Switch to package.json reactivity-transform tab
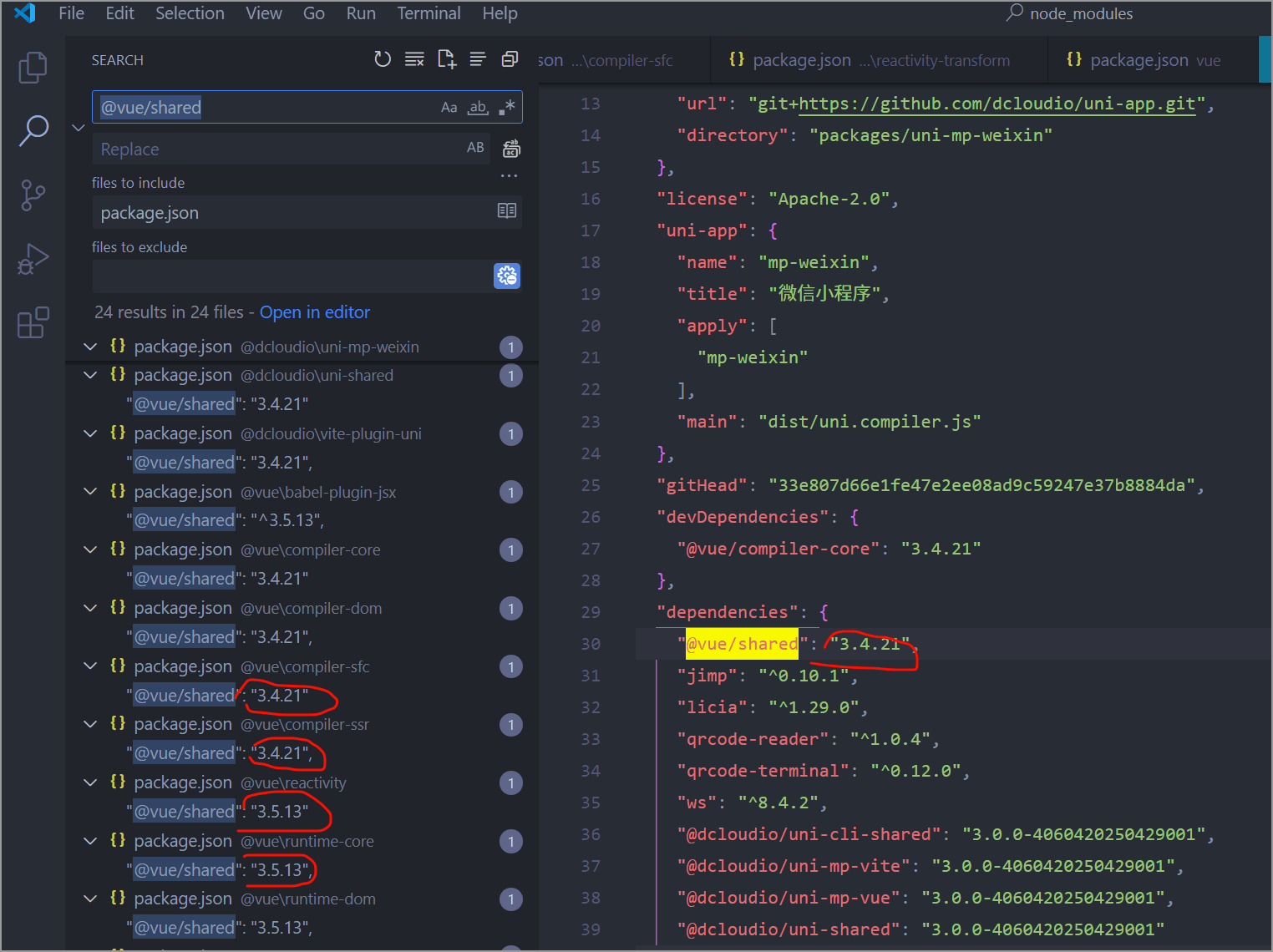 coord(879,60)
